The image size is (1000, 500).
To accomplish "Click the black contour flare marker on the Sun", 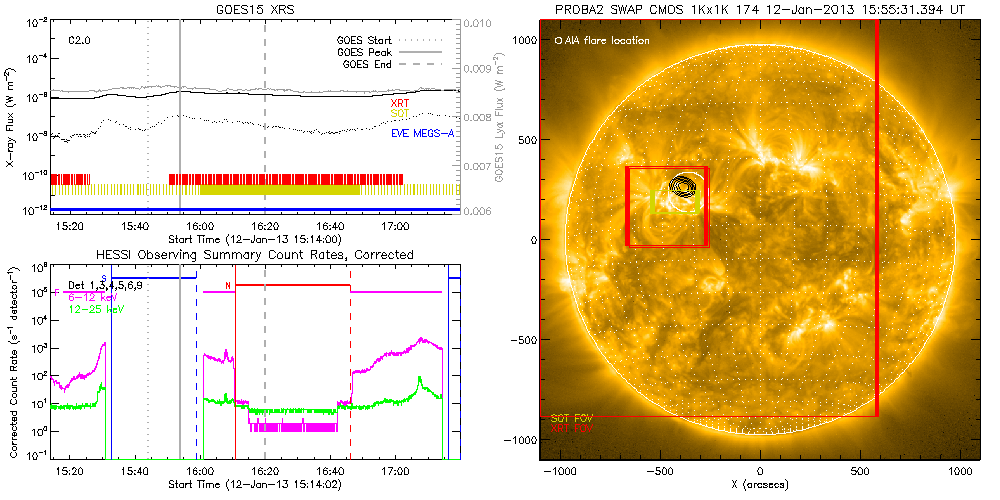I will click(686, 185).
